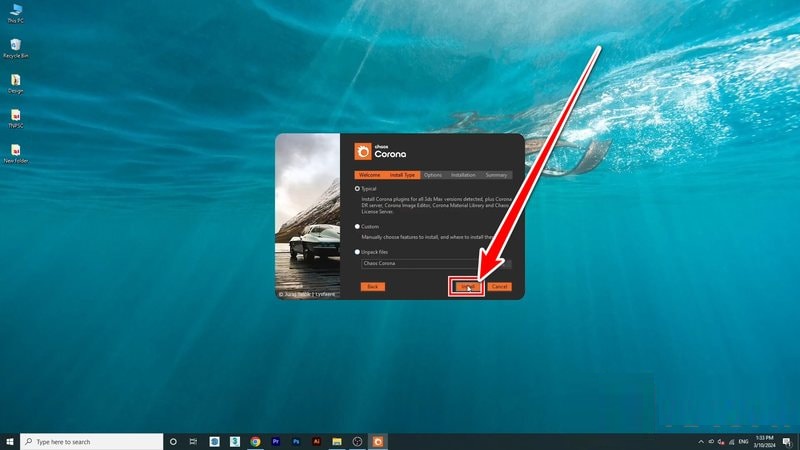Open the network status tray icon
The image size is (800, 450).
732,442
